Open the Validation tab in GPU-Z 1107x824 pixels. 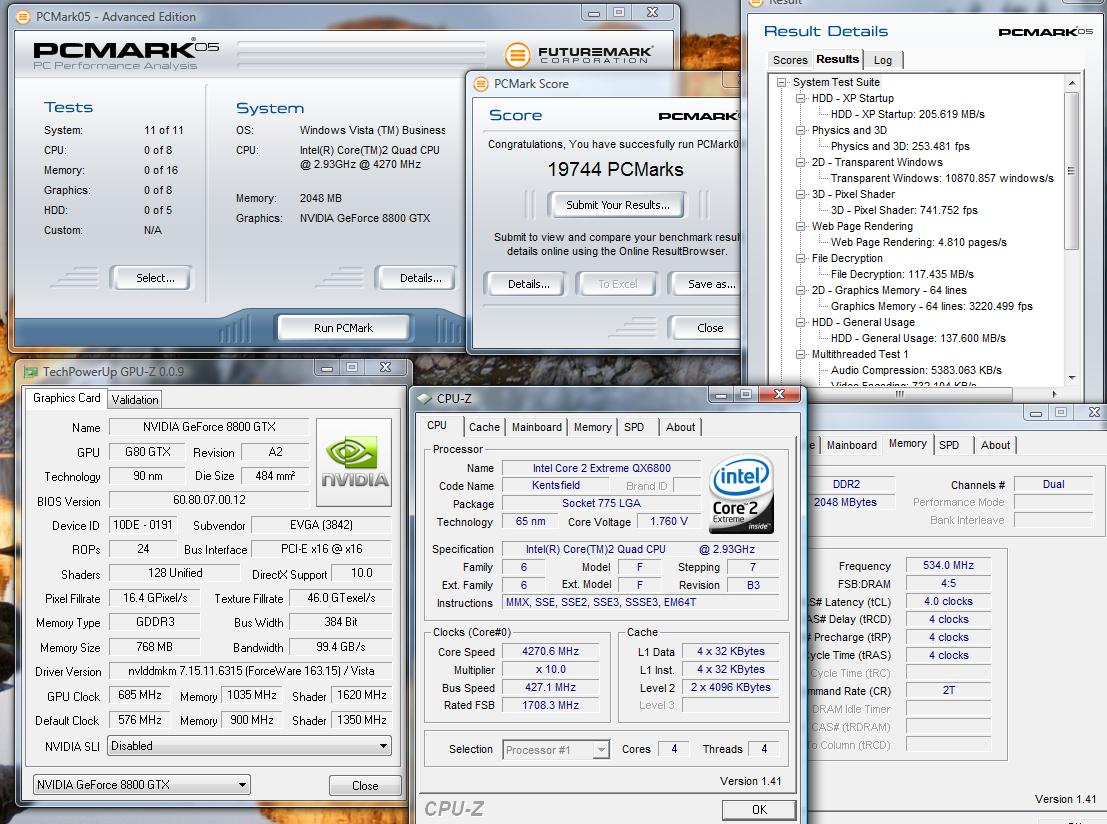click(x=135, y=400)
